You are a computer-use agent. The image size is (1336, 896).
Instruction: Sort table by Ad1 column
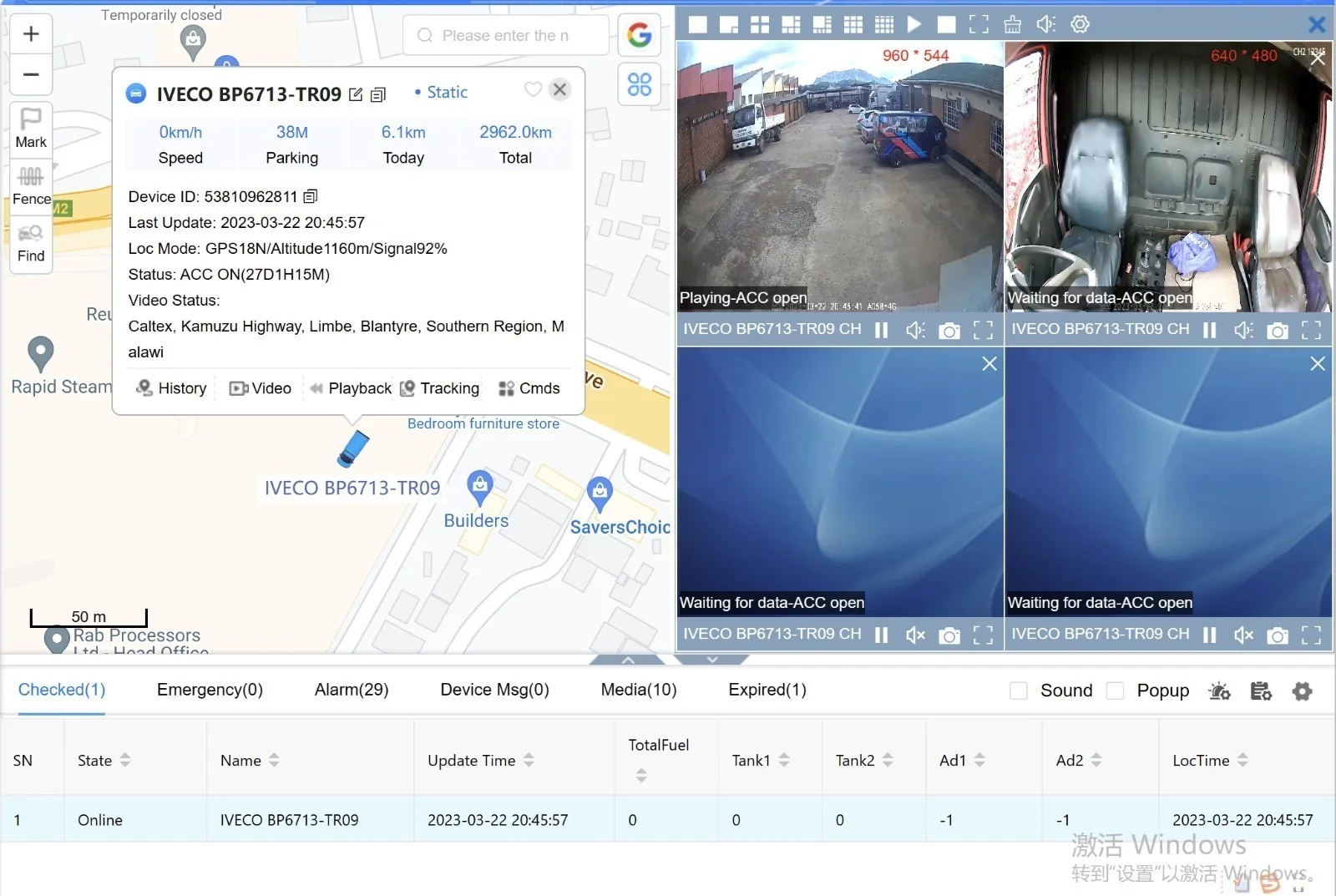coord(979,760)
